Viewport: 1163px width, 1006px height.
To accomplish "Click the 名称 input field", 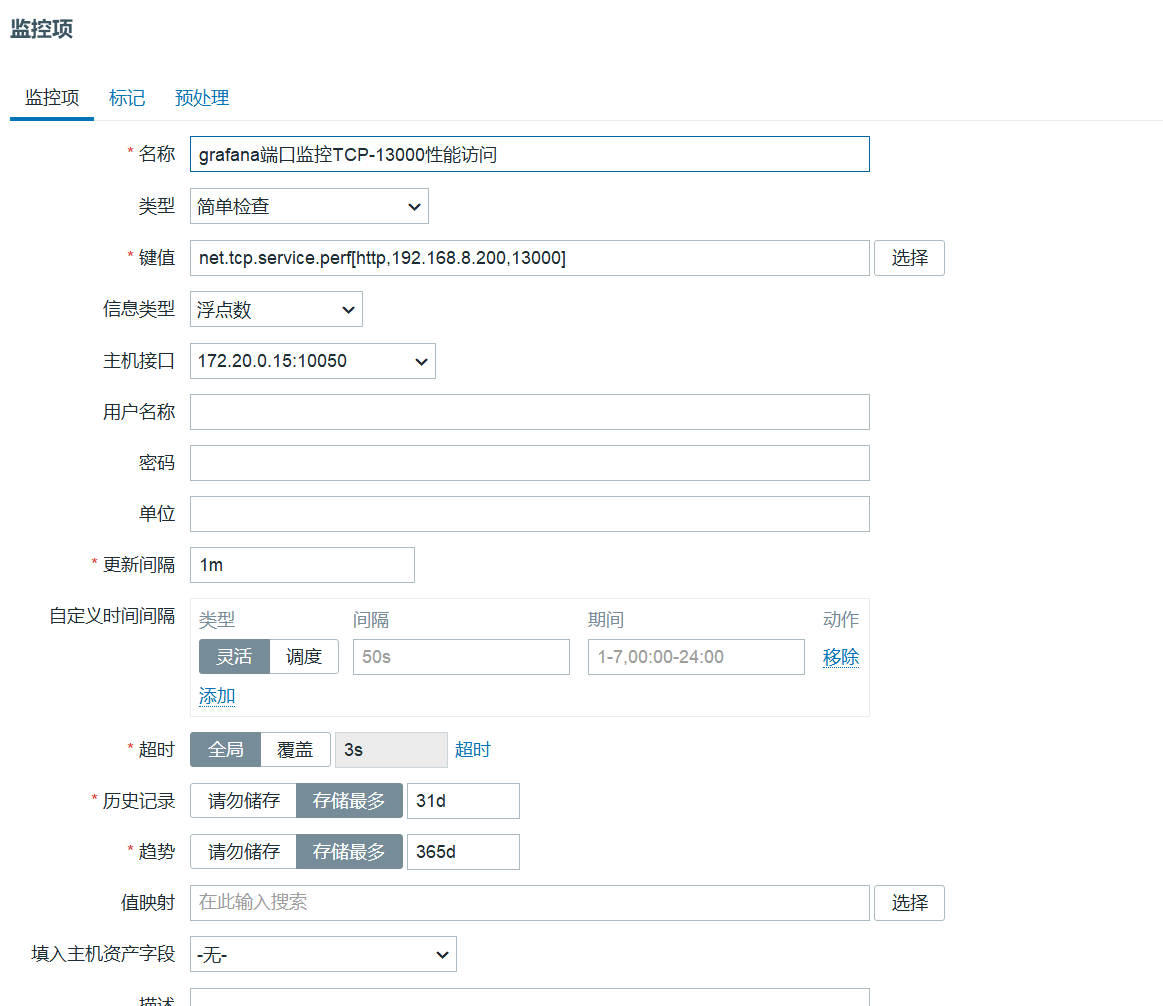I will coord(529,154).
